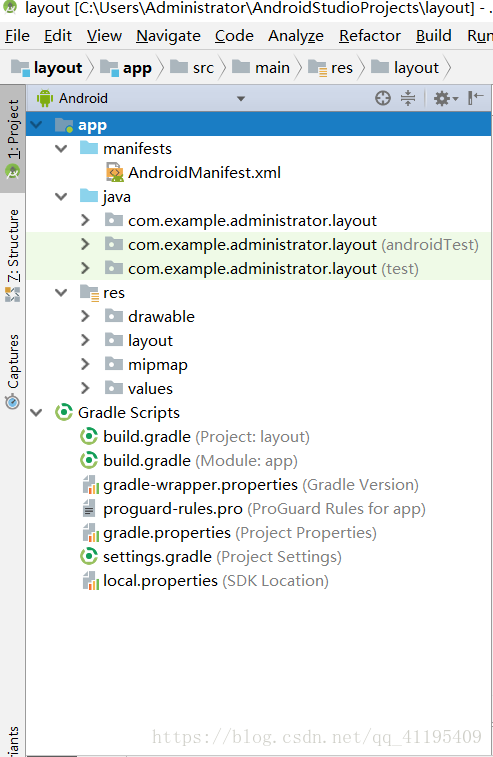Expand the (test) package
This screenshot has height=757, width=493.
[x=85, y=268]
